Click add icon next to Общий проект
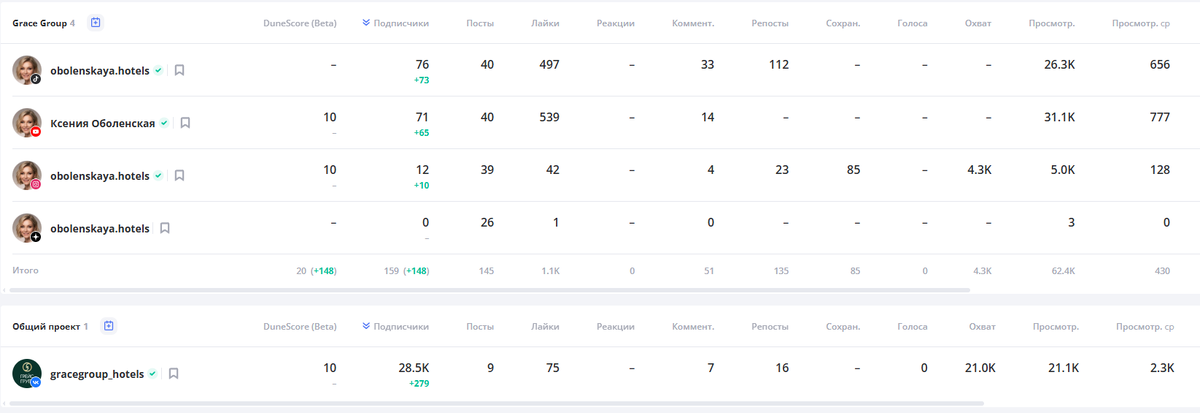Viewport: 1200px width, 413px height. pos(109,326)
